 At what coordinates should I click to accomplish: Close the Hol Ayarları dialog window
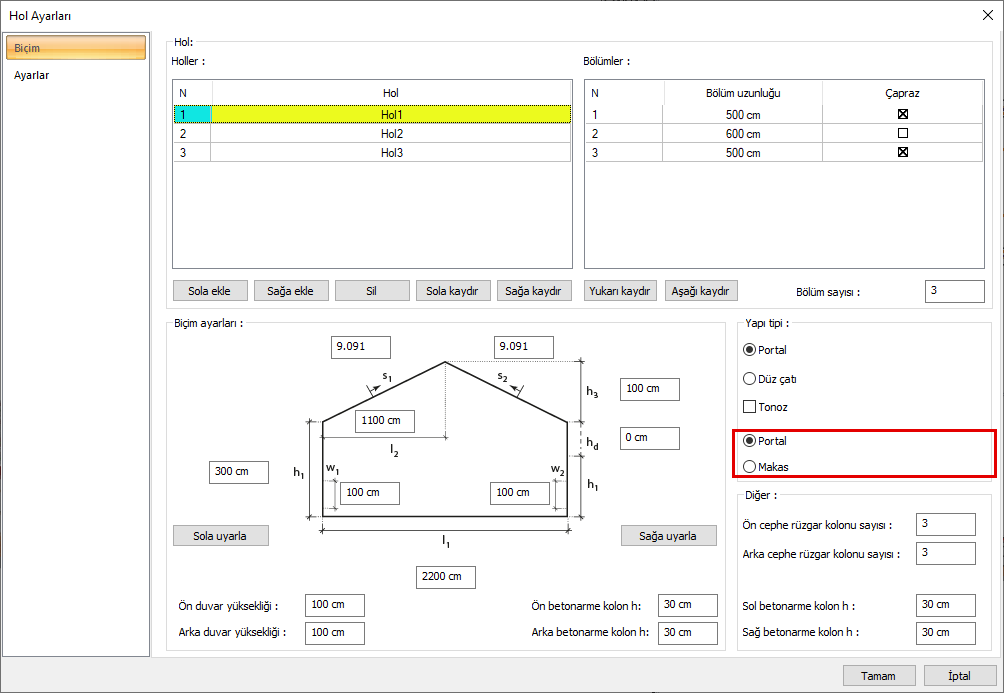click(987, 15)
